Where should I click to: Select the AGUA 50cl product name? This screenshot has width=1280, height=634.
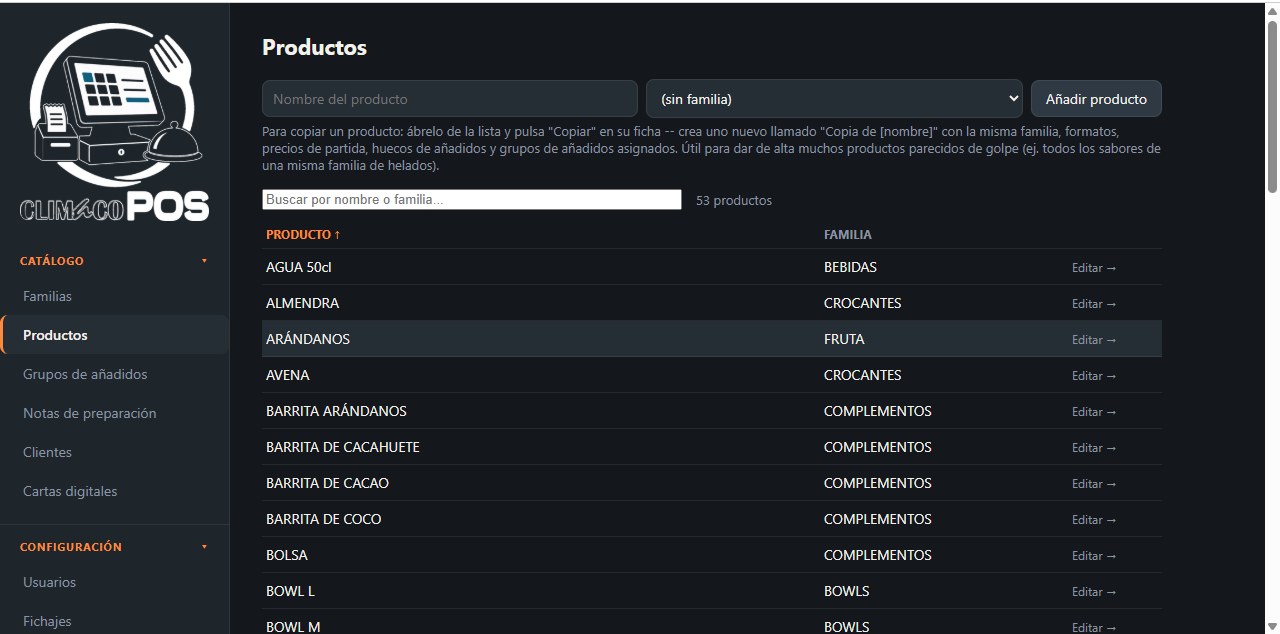pos(298,267)
